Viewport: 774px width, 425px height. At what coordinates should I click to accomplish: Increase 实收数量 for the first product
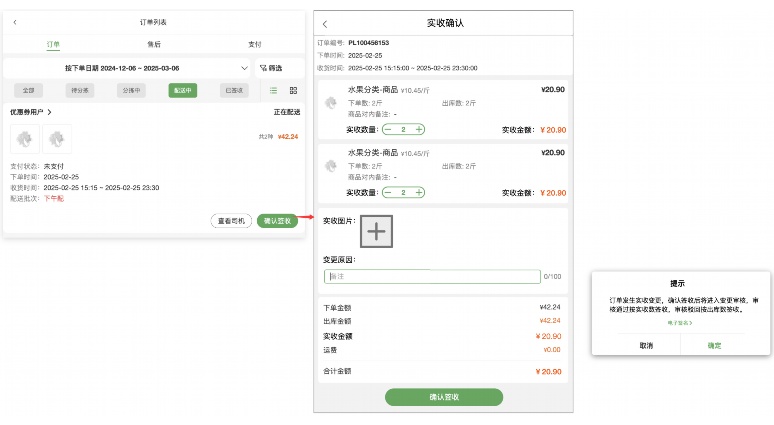419,129
